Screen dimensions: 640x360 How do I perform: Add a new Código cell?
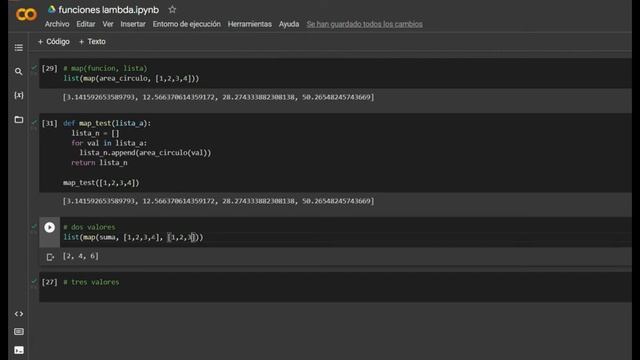click(x=53, y=42)
